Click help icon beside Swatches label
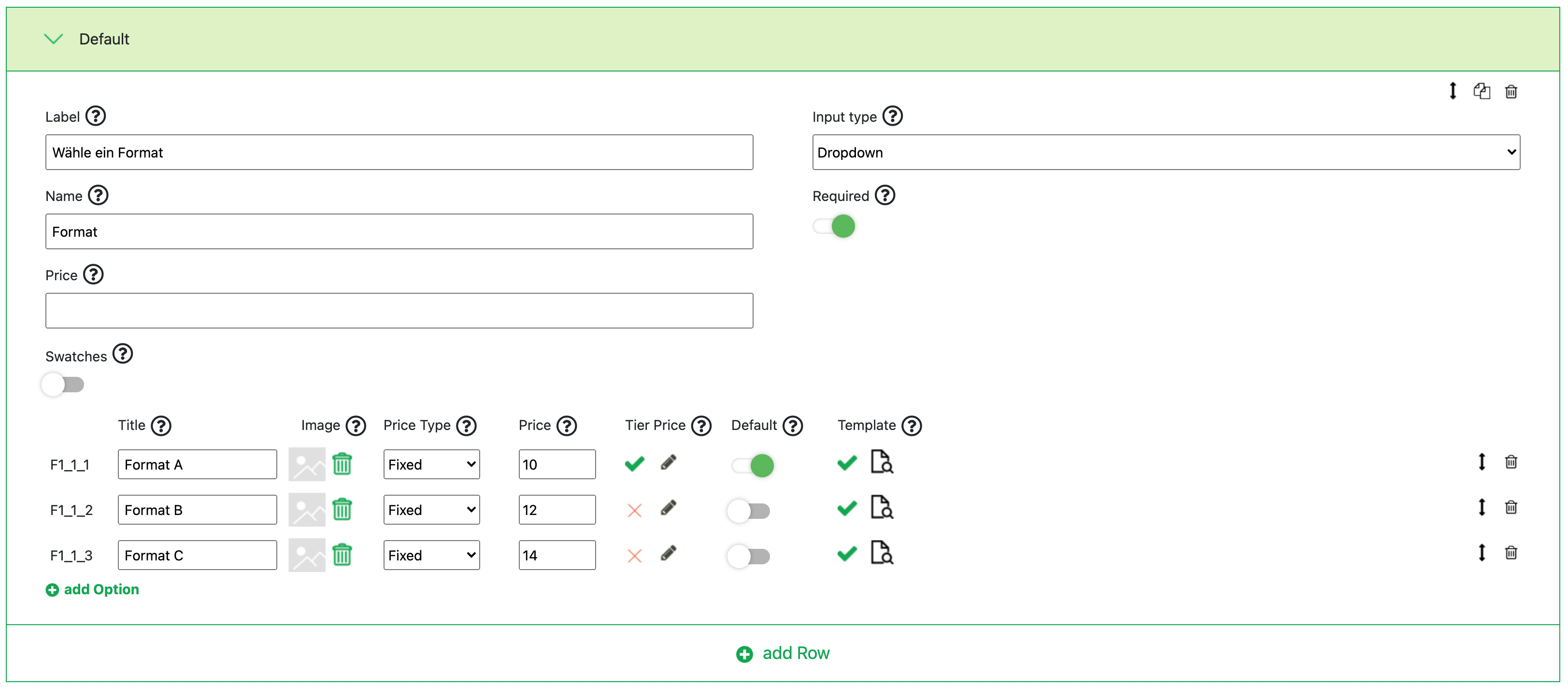Image resolution: width=1568 pixels, height=687 pixels. pos(122,354)
